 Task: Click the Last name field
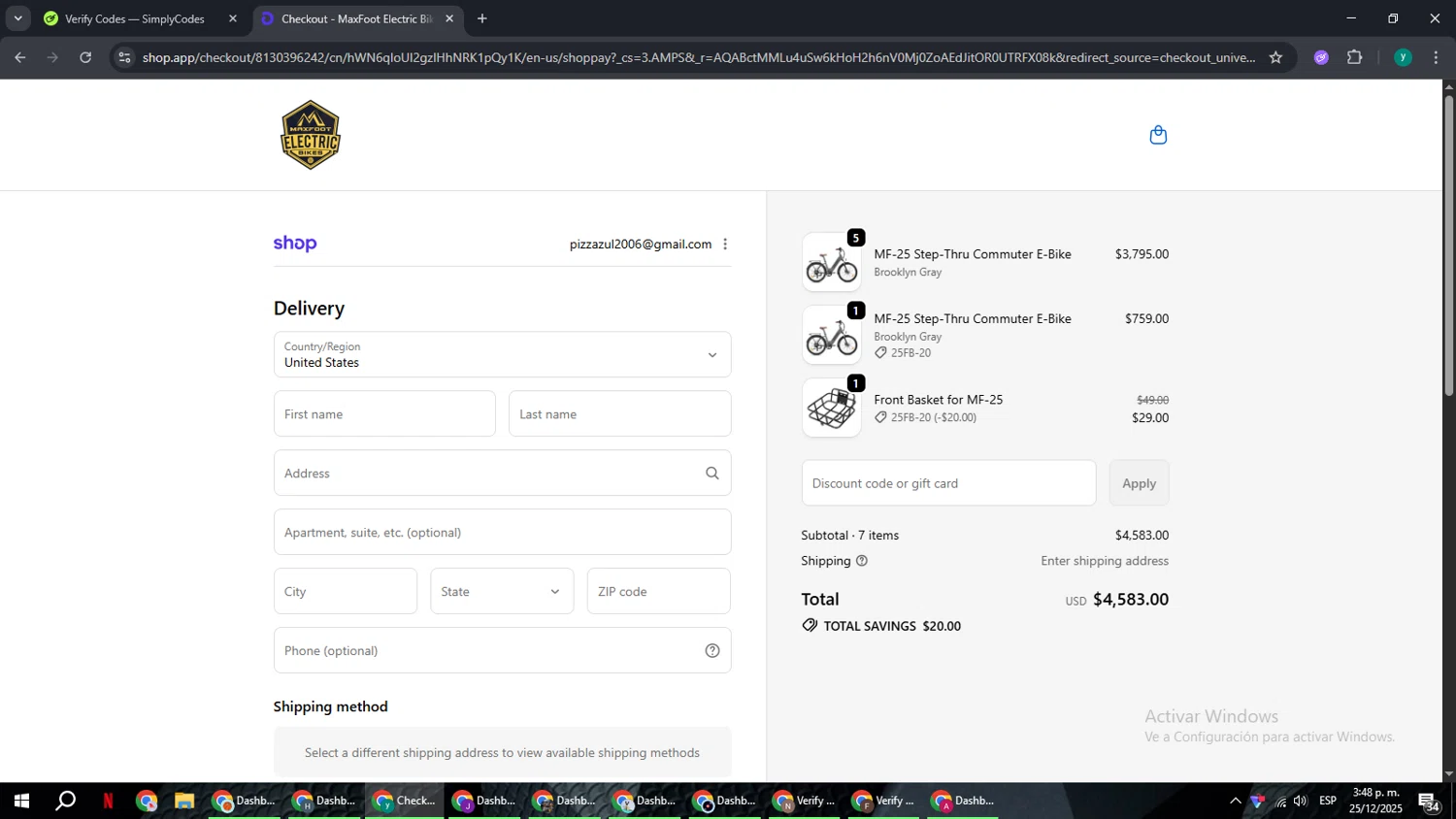point(619,414)
